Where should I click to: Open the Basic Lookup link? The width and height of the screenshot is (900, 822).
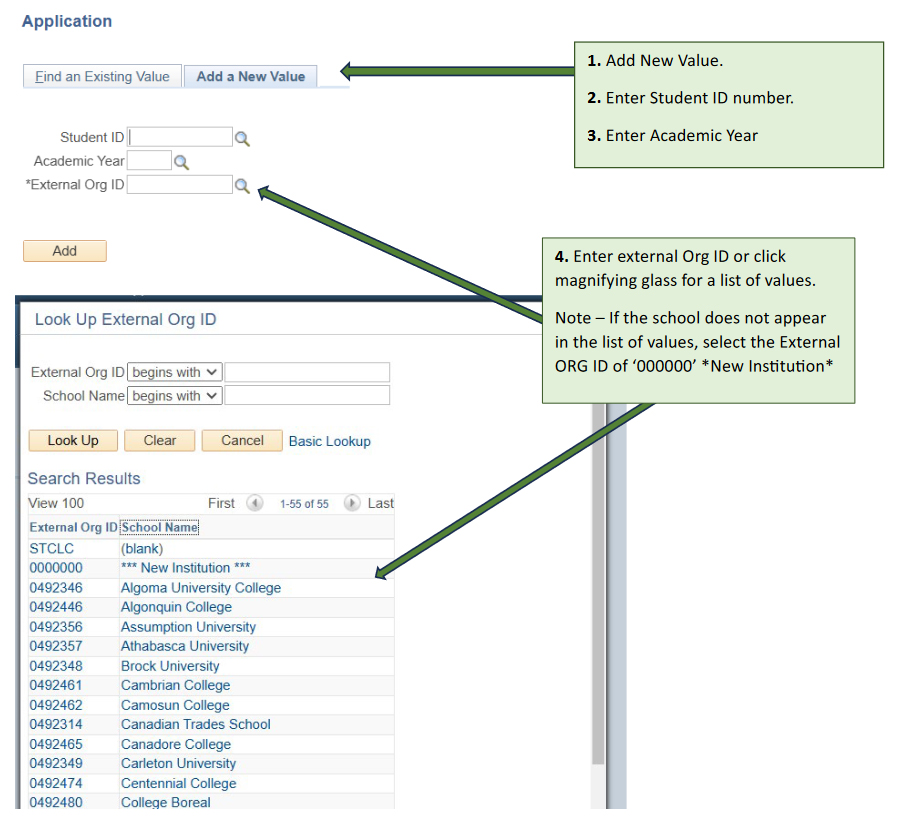point(329,441)
